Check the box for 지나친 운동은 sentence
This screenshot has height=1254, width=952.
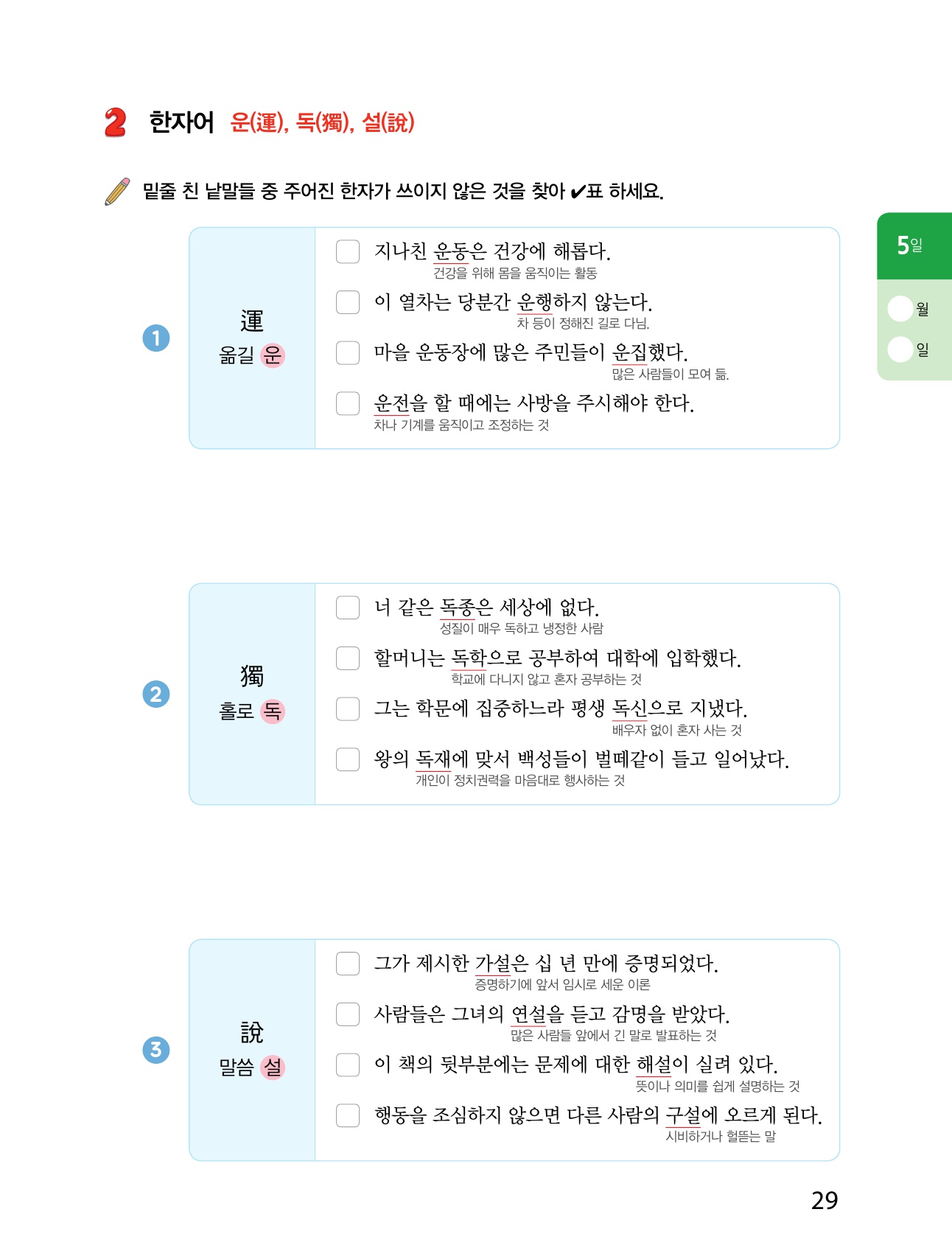tap(348, 251)
